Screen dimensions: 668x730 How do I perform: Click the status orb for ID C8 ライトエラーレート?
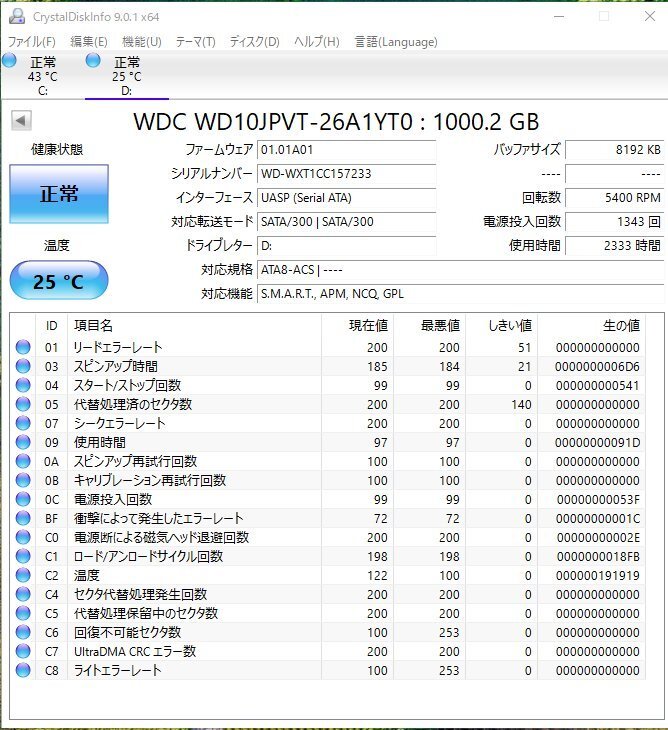(23, 670)
